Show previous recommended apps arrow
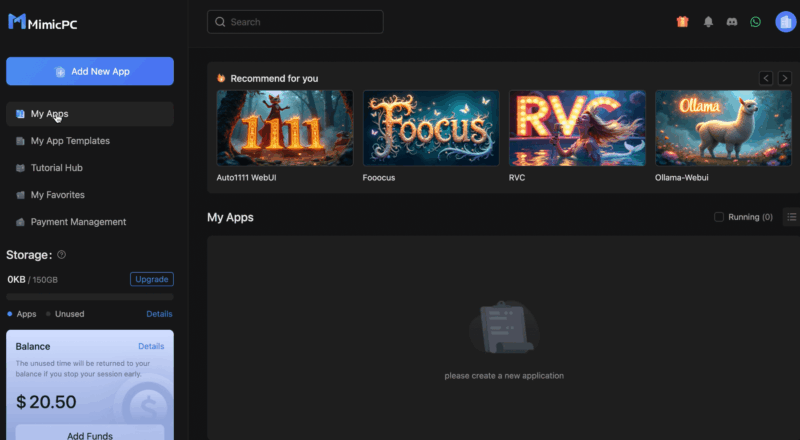 point(766,78)
